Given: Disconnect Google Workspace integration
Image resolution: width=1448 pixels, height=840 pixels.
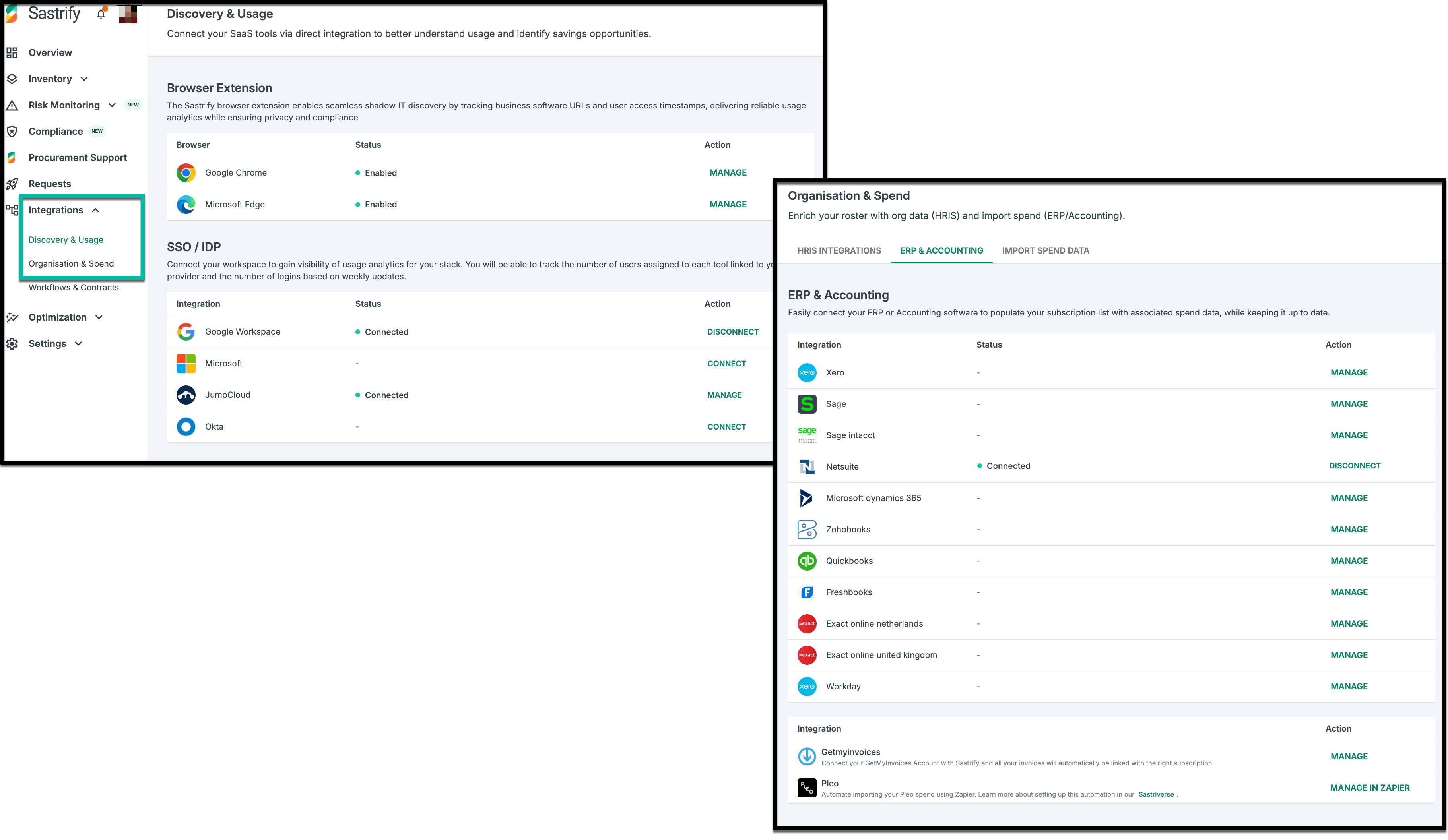Looking at the screenshot, I should pyautogui.click(x=733, y=332).
